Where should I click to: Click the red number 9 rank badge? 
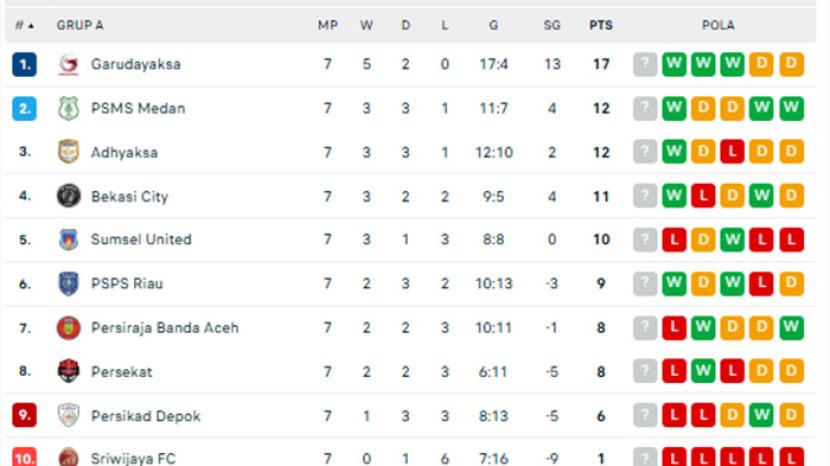[x=25, y=416]
